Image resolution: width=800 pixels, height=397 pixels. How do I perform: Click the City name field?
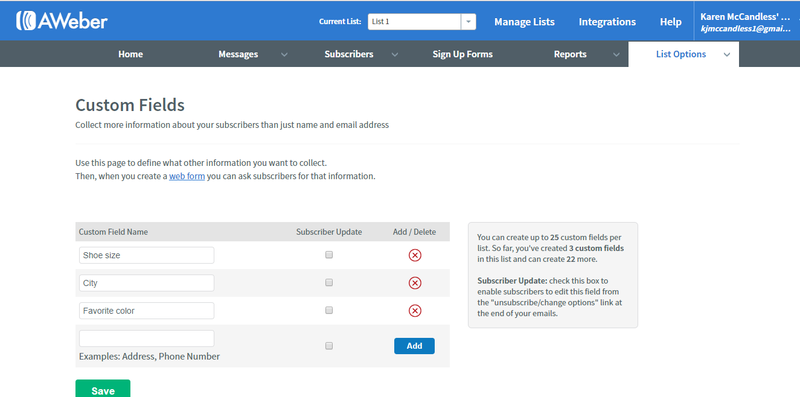click(x=146, y=283)
